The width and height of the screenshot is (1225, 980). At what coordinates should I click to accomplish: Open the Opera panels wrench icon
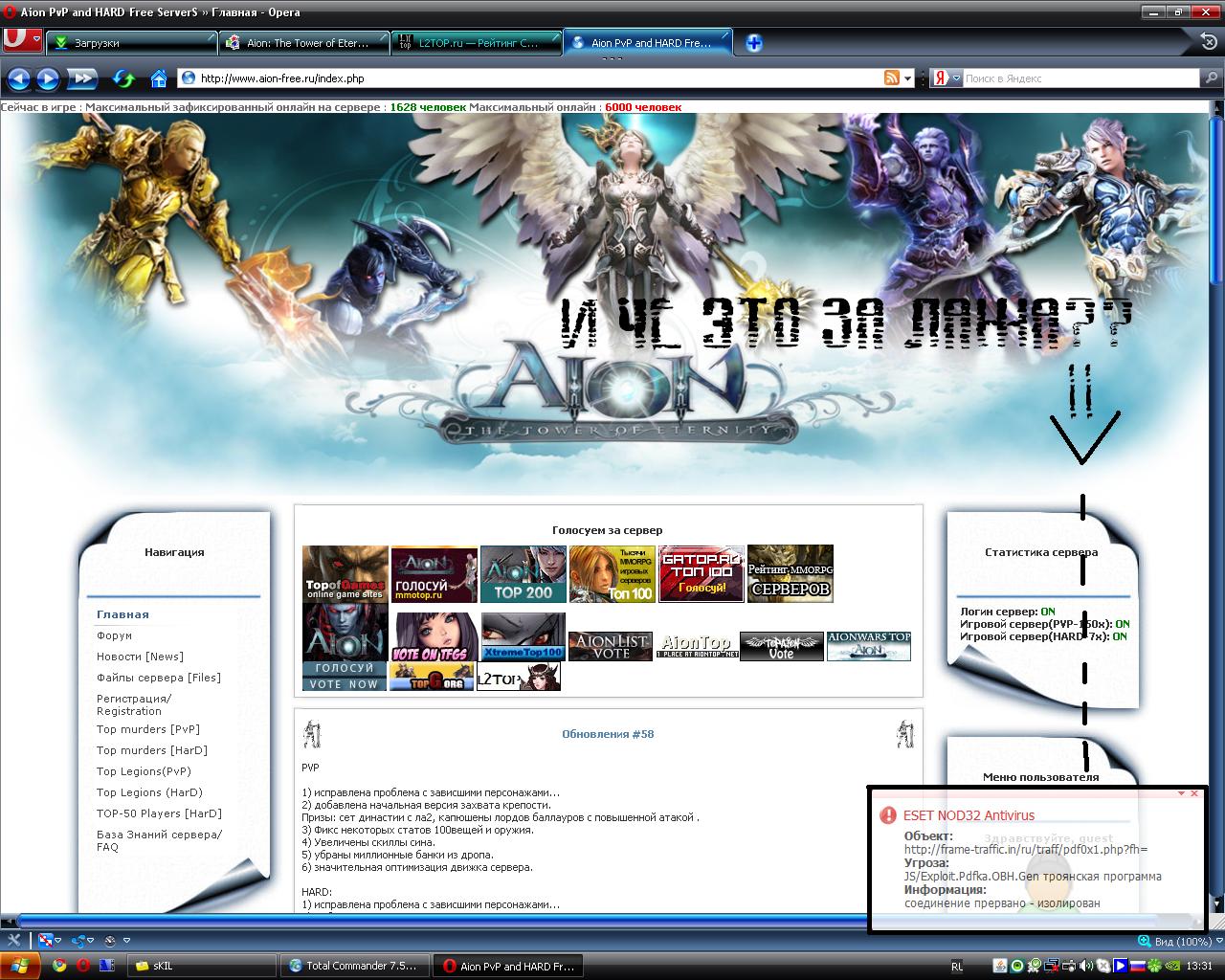tap(13, 941)
